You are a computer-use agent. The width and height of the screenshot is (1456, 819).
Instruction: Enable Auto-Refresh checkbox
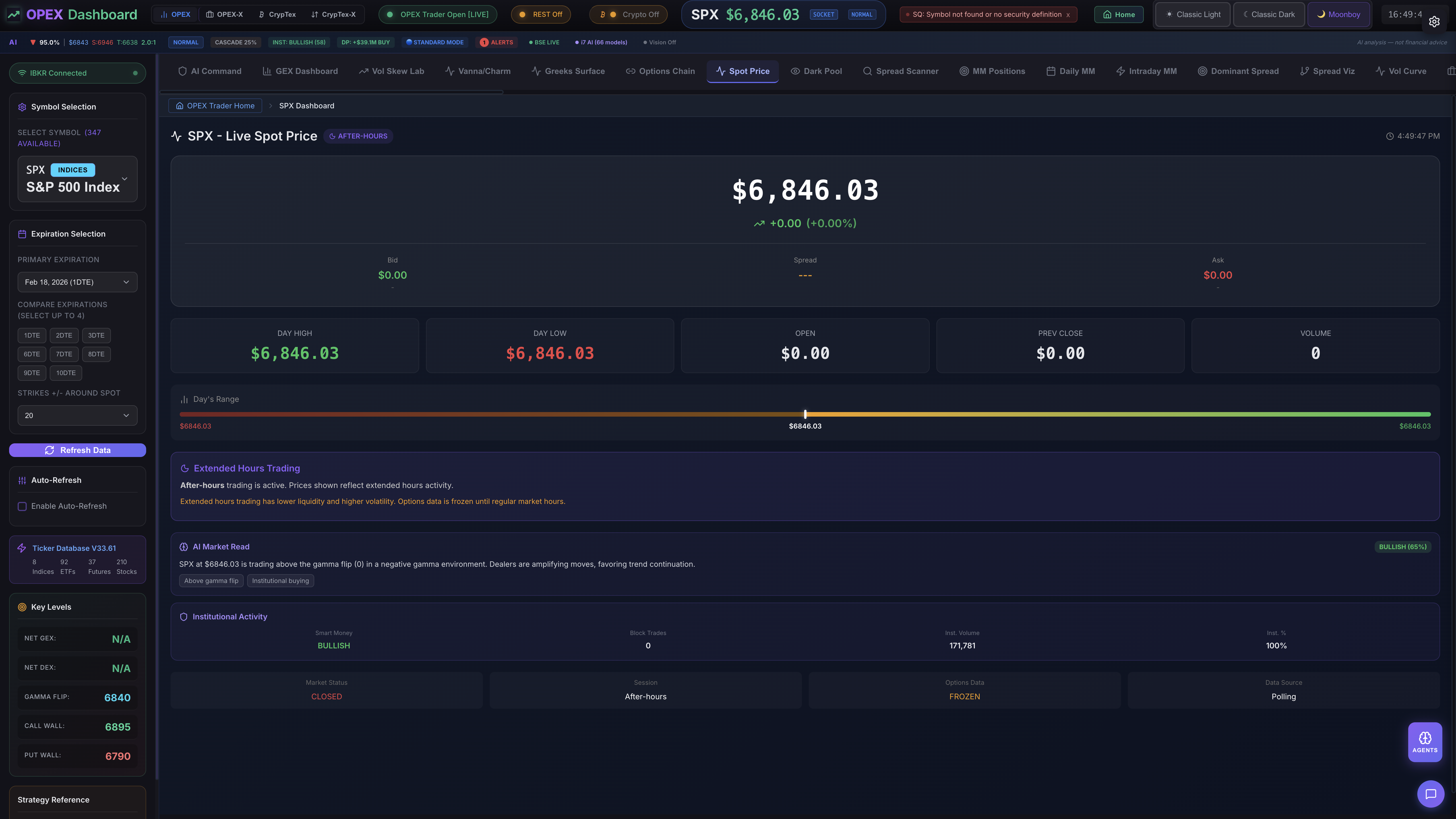coord(22,506)
